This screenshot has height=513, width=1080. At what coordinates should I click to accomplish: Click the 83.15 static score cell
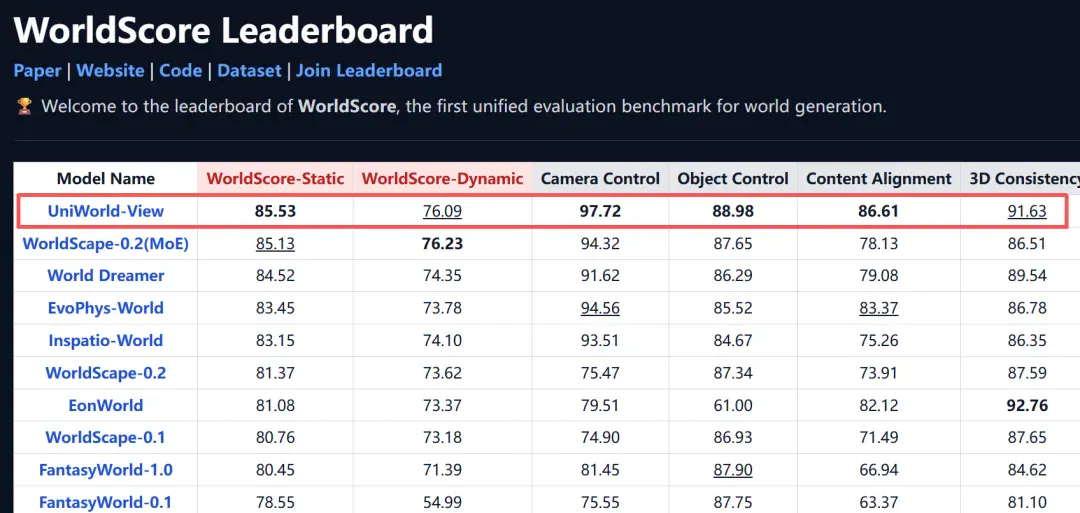point(275,340)
